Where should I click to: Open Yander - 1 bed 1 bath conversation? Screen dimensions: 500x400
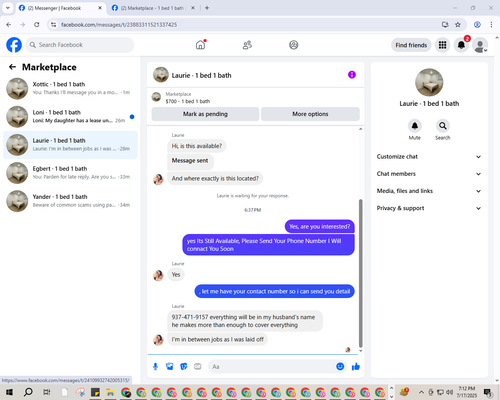tap(70, 201)
